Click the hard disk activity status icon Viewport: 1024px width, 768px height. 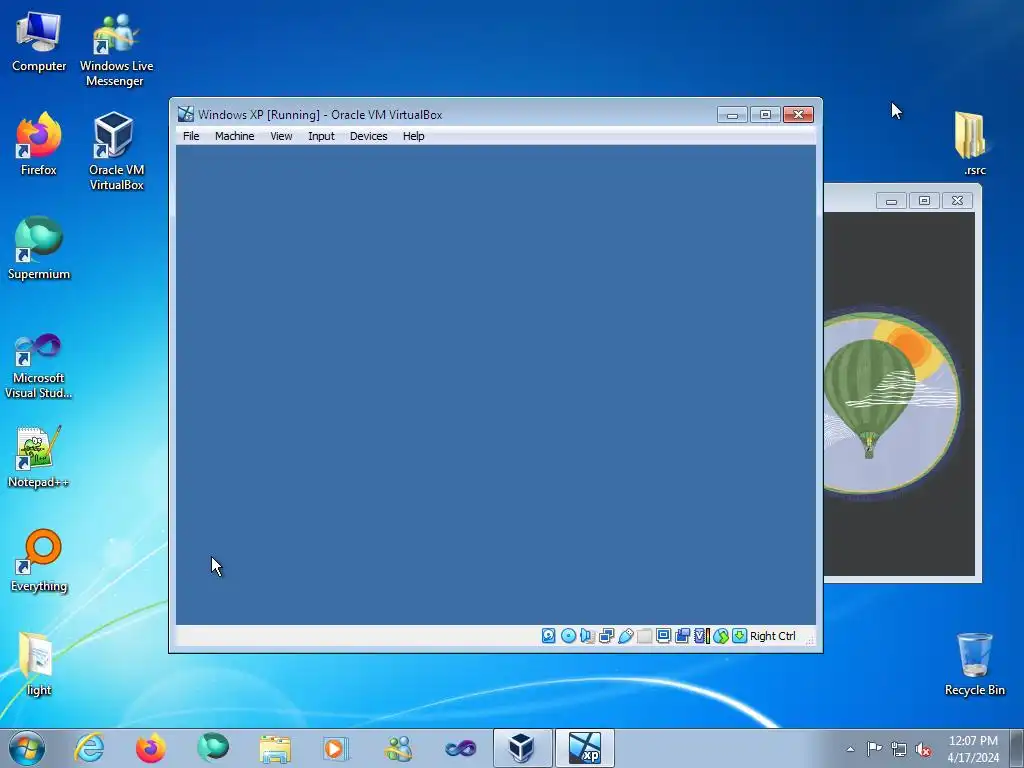pyautogui.click(x=549, y=635)
